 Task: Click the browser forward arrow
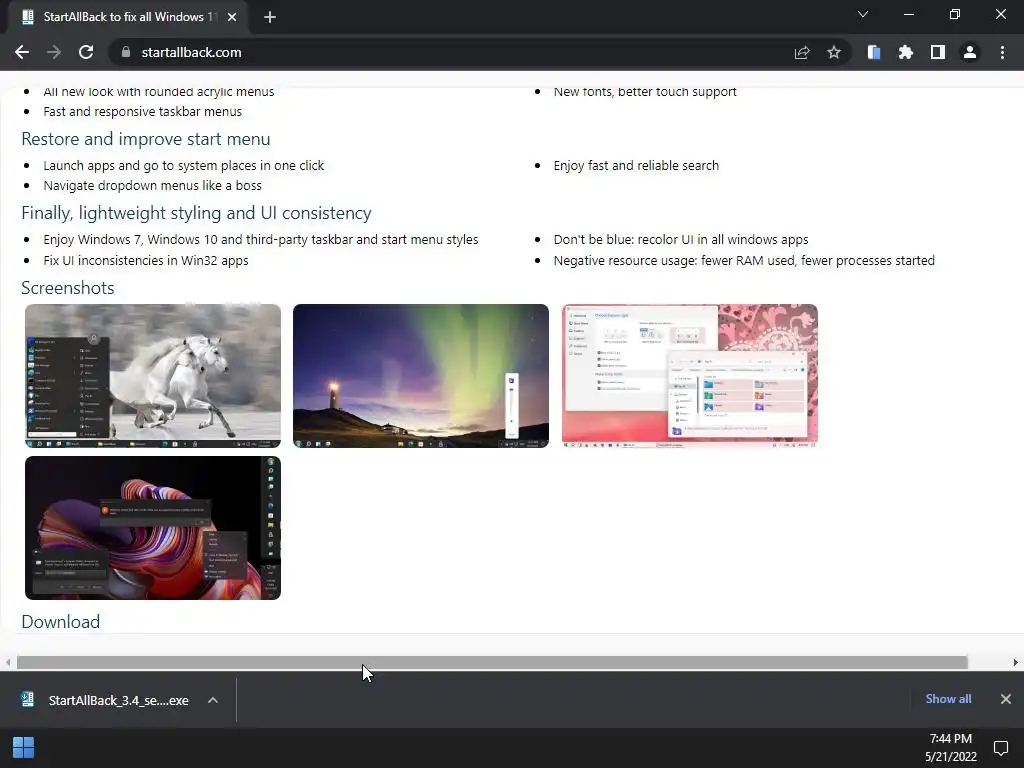click(x=54, y=52)
